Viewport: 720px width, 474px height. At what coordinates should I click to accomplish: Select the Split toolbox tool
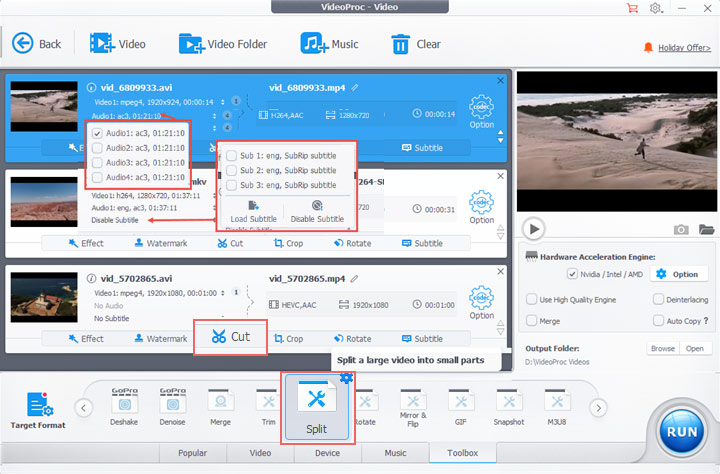click(317, 408)
